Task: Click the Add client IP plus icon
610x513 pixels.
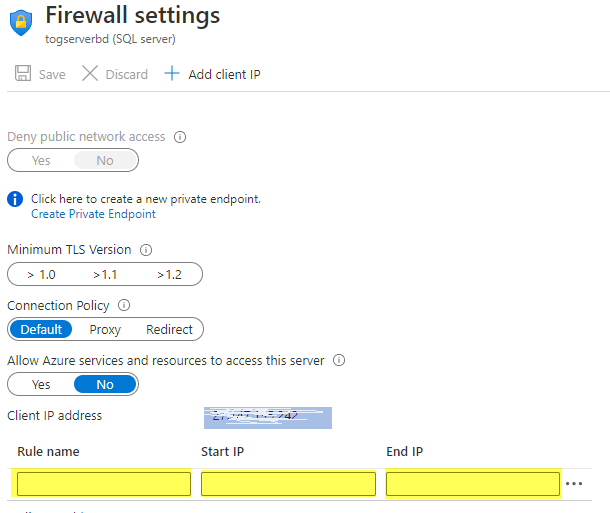Action: [x=171, y=74]
